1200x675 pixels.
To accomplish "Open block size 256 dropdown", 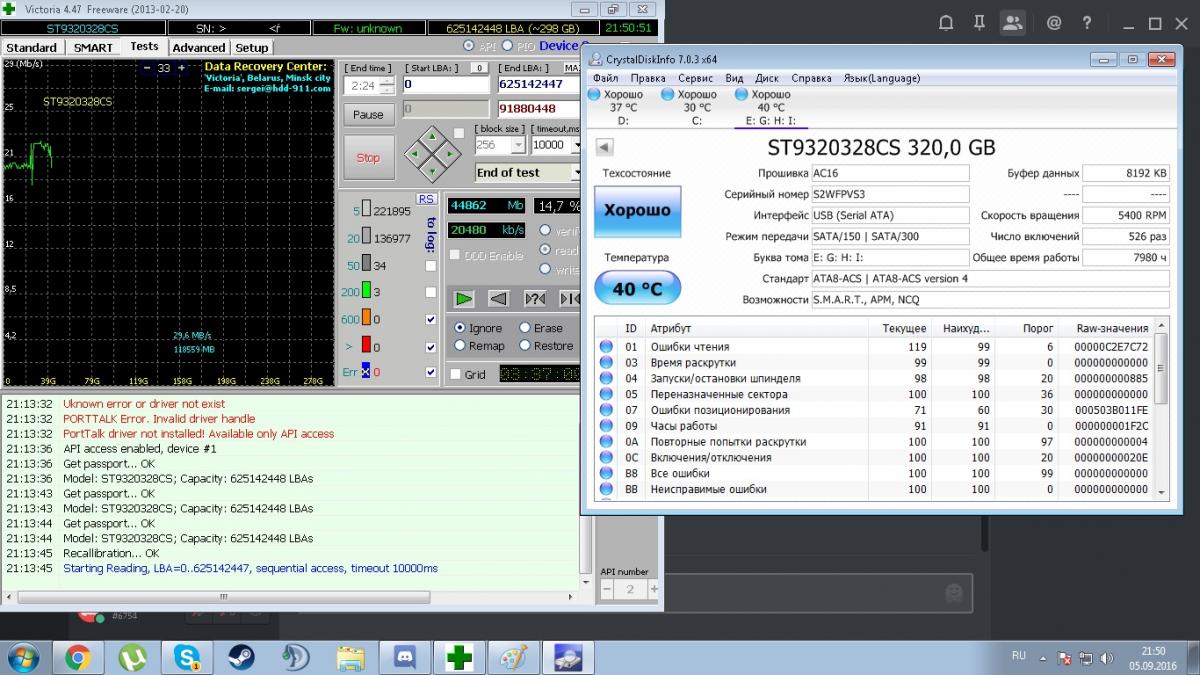I will pyautogui.click(x=518, y=145).
